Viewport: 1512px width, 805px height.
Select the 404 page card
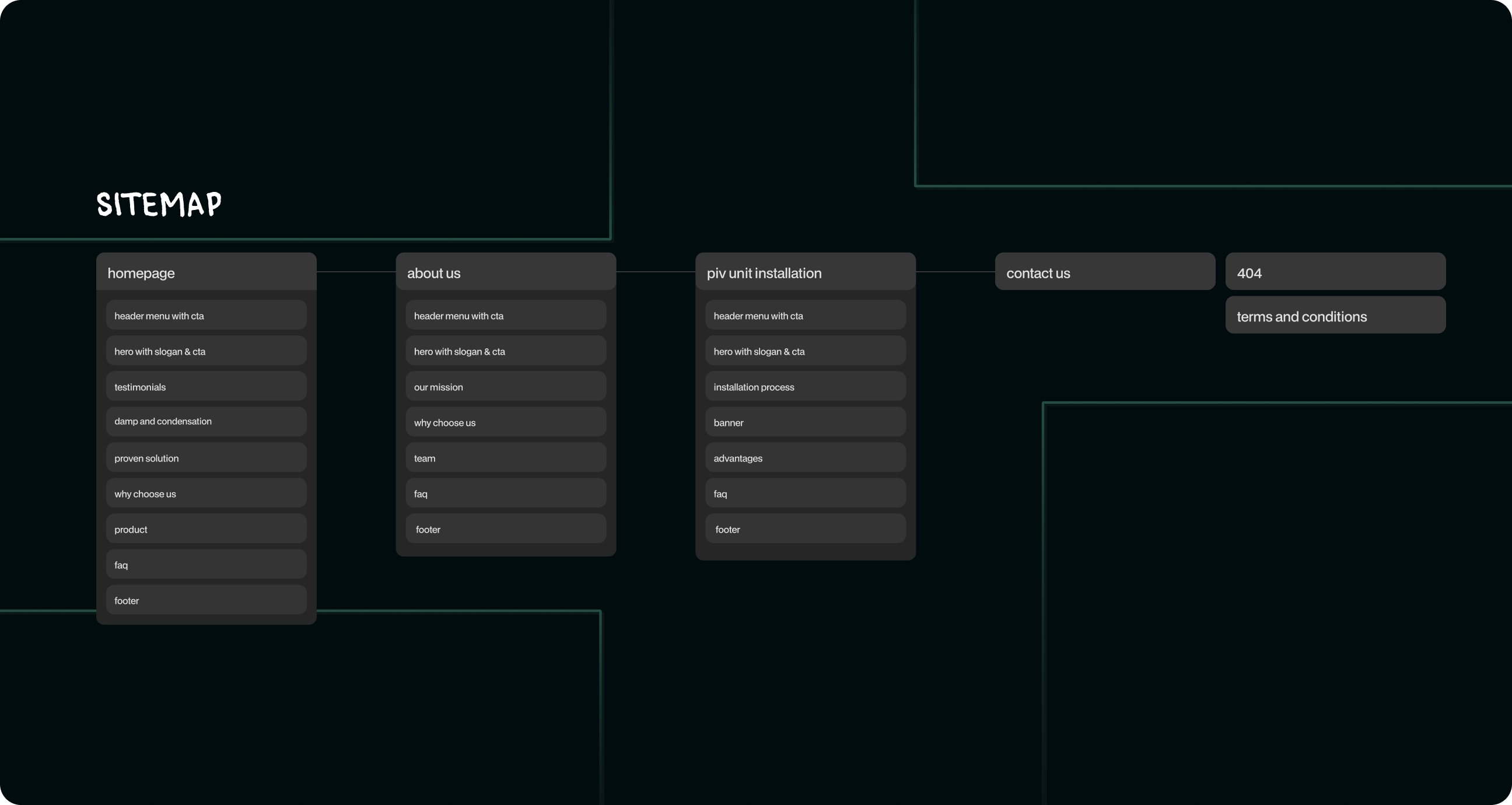point(1335,272)
